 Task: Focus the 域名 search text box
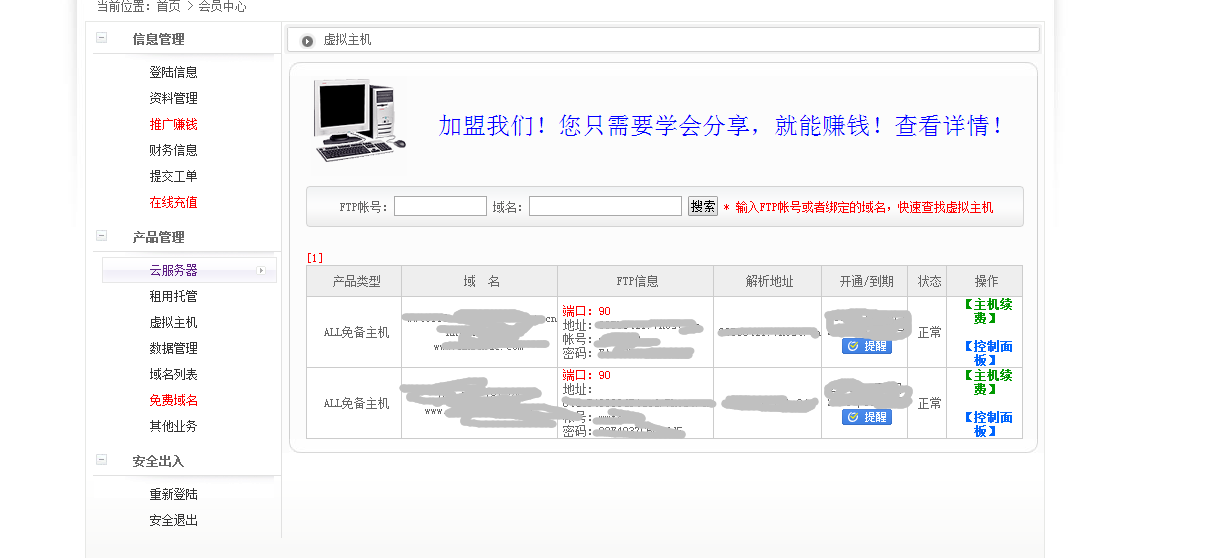point(605,206)
